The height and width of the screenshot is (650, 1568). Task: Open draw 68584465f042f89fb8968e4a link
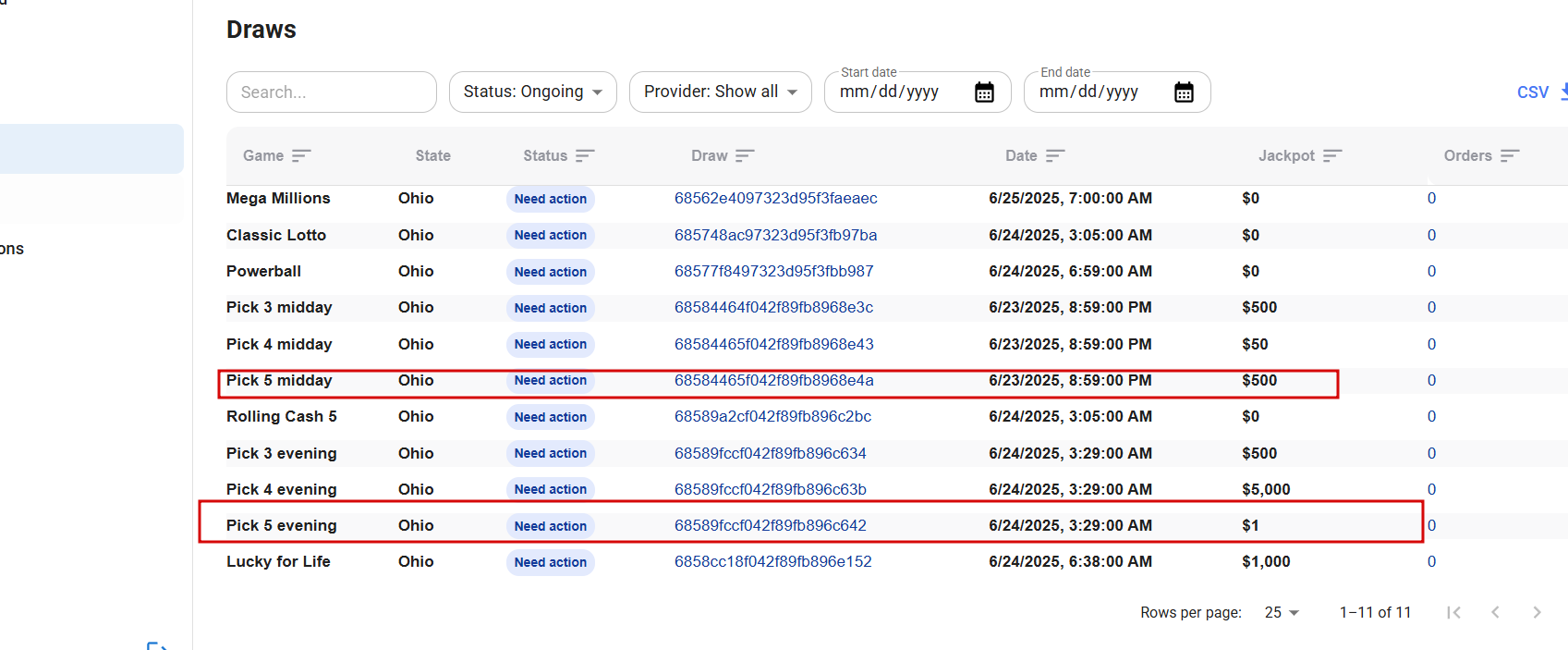click(x=774, y=380)
